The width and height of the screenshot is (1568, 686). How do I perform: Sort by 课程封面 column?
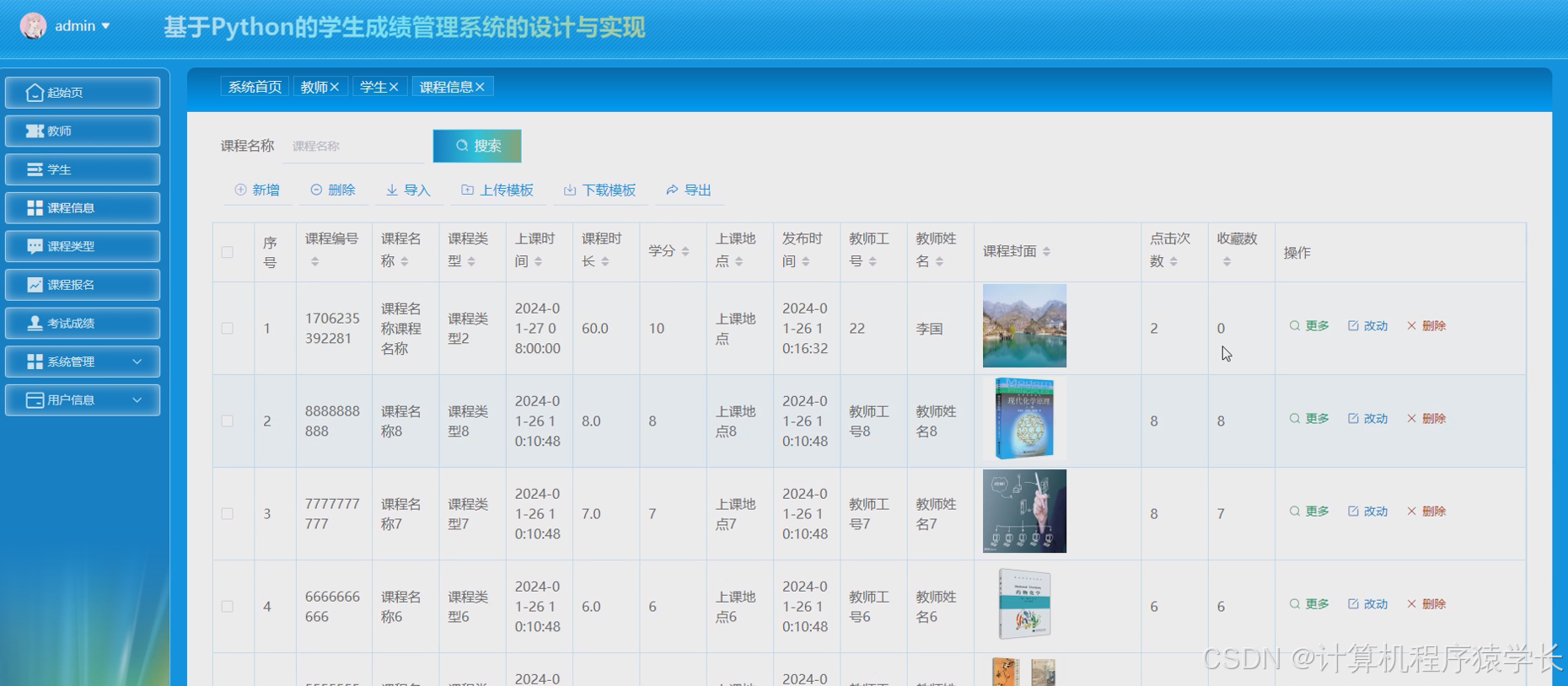tap(1046, 251)
